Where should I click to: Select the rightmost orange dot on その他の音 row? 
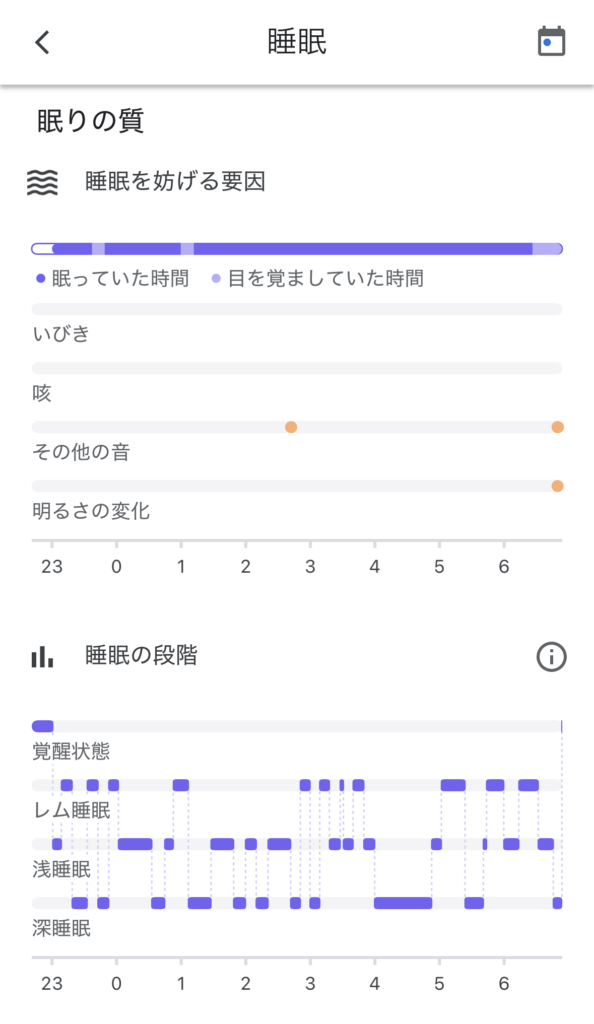click(557, 426)
